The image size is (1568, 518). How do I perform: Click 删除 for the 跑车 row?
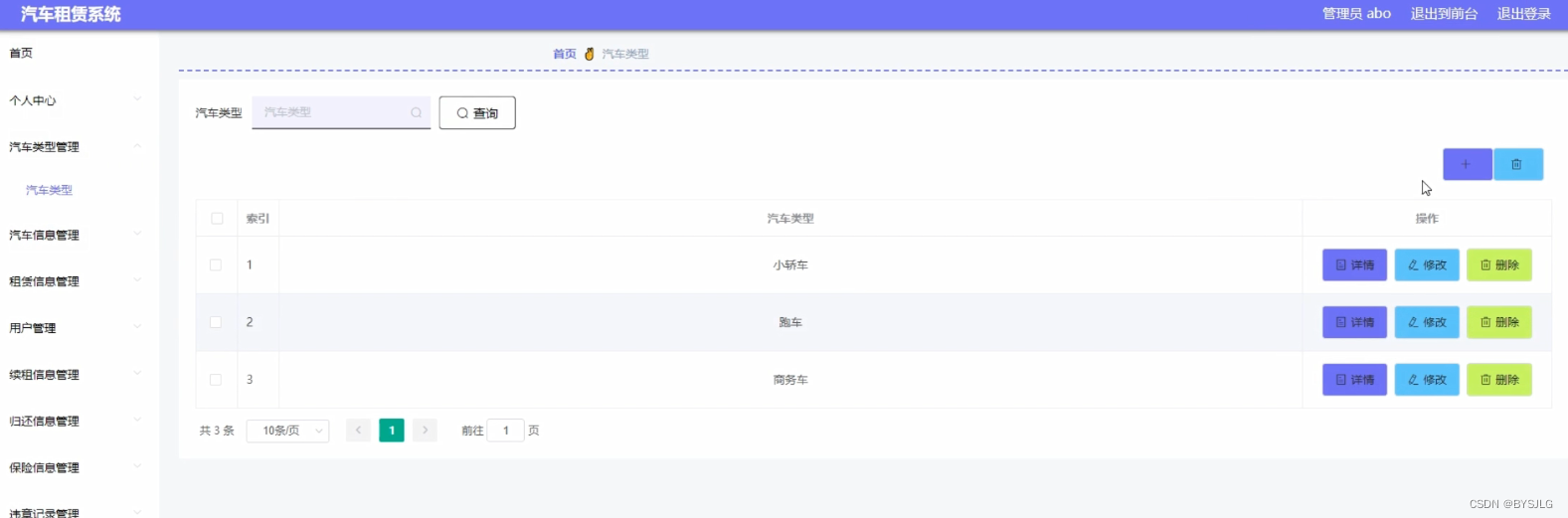tap(1499, 322)
